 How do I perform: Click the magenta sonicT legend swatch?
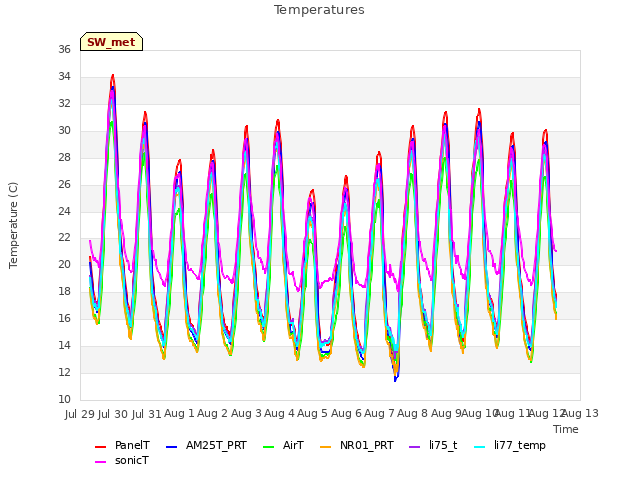click(x=100, y=462)
